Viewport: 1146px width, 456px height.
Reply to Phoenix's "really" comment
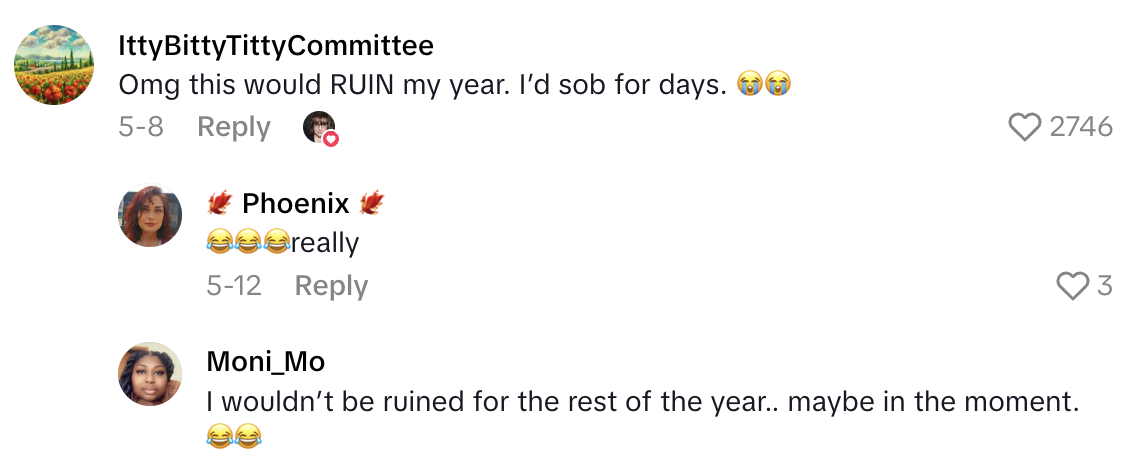[x=331, y=286]
